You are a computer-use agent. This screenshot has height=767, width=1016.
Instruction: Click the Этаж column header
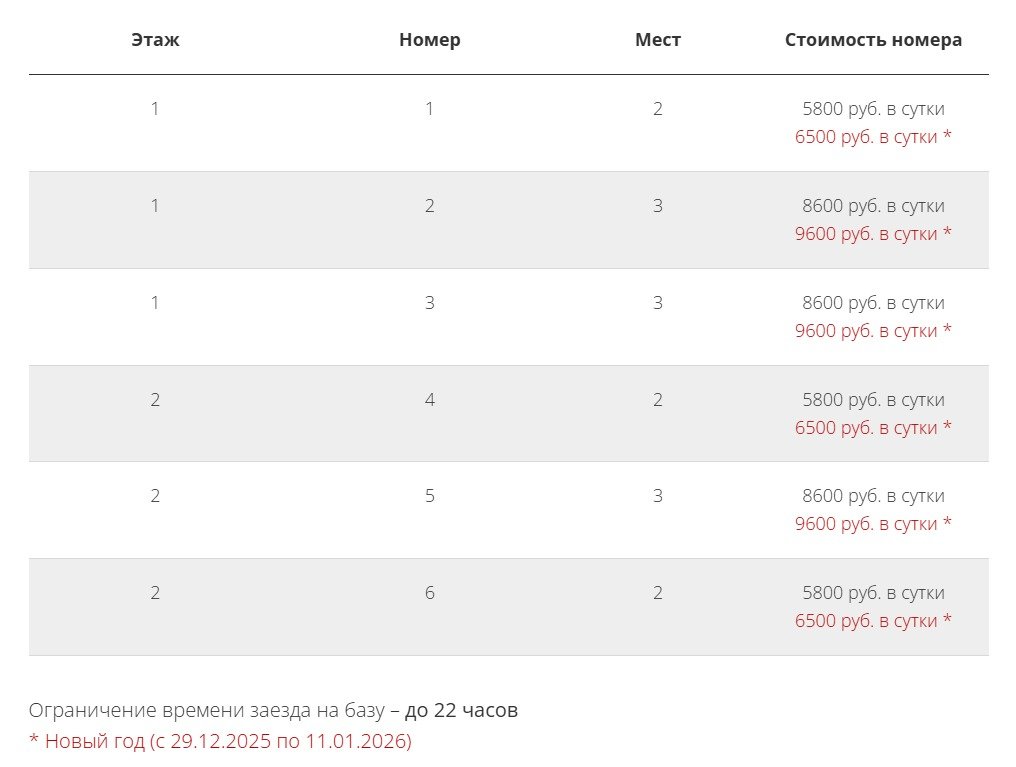[155, 40]
